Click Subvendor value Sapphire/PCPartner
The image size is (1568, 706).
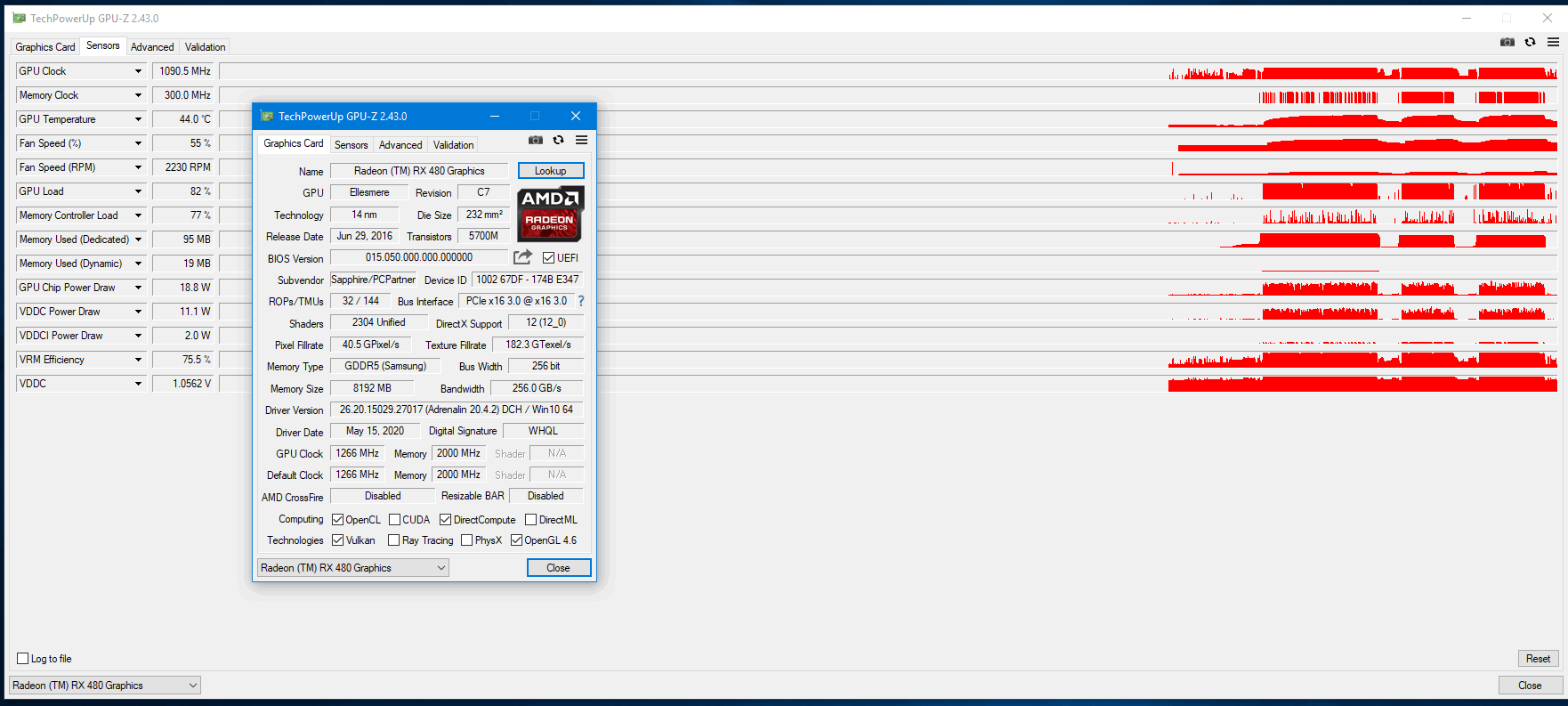point(373,280)
